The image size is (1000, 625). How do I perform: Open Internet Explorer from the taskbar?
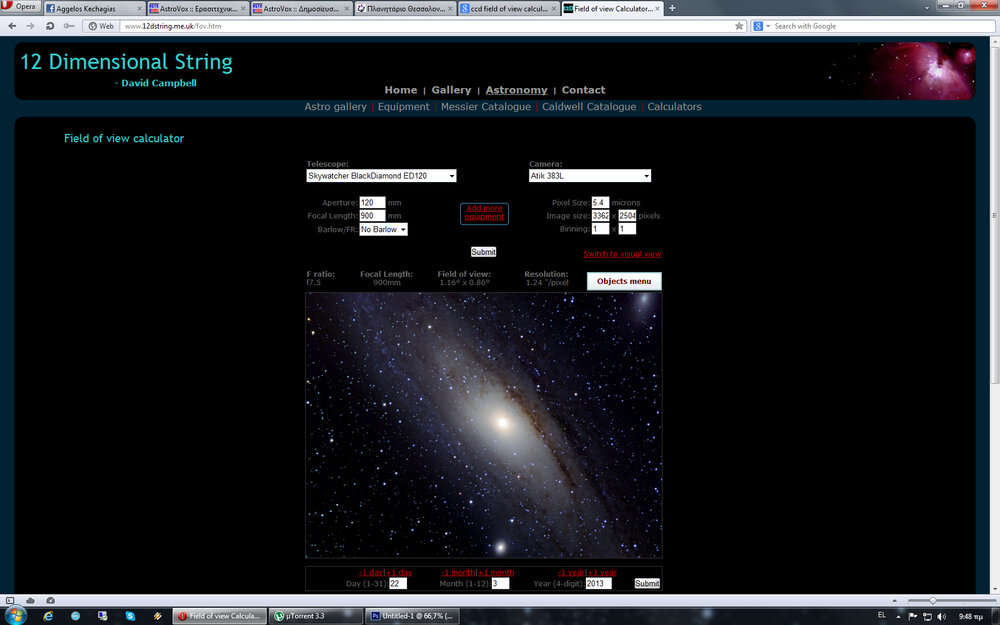pyautogui.click(x=50, y=616)
